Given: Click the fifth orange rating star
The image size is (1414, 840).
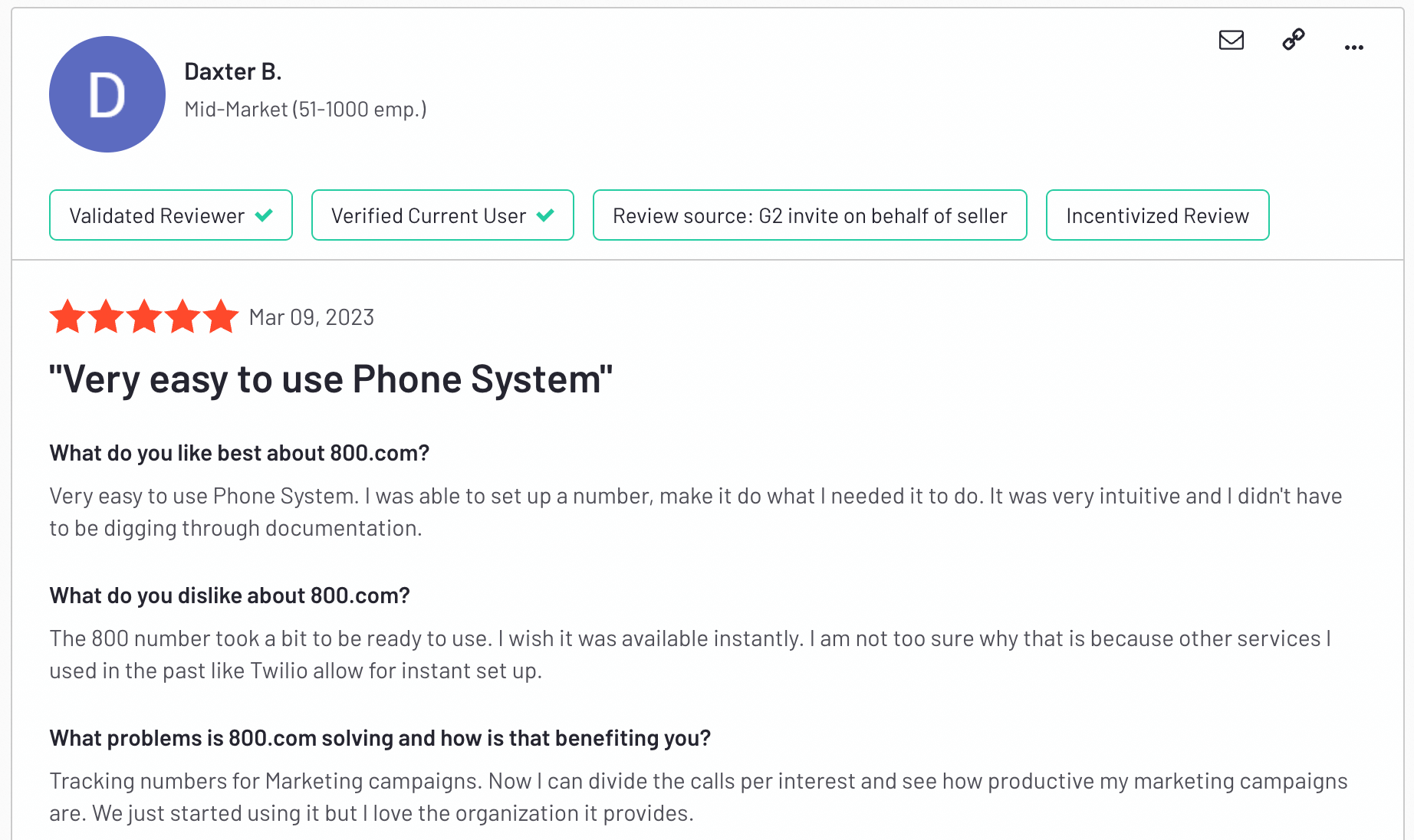Looking at the screenshot, I should pyautogui.click(x=221, y=317).
